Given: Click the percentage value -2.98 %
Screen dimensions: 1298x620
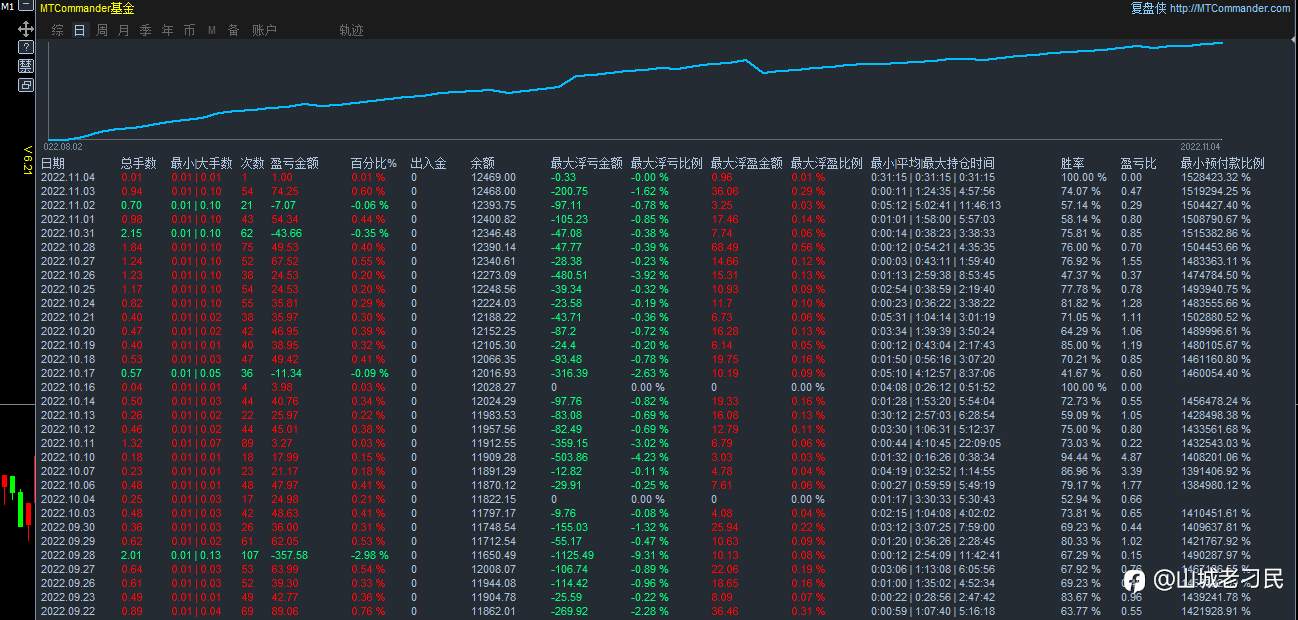Looking at the screenshot, I should tap(372, 555).
